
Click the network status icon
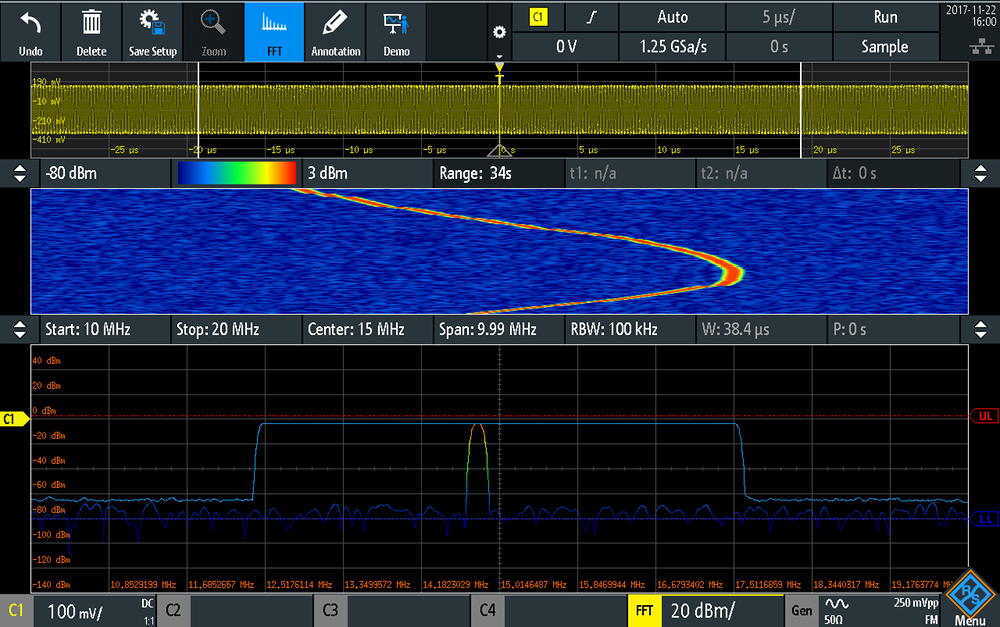(x=981, y=47)
